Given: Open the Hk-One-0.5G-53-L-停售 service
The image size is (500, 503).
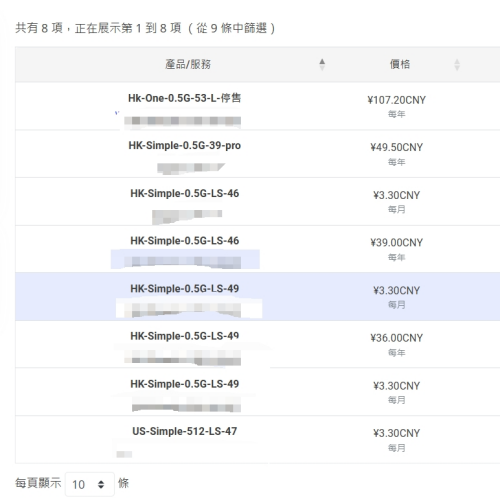Looking at the screenshot, I should pyautogui.click(x=184, y=98).
